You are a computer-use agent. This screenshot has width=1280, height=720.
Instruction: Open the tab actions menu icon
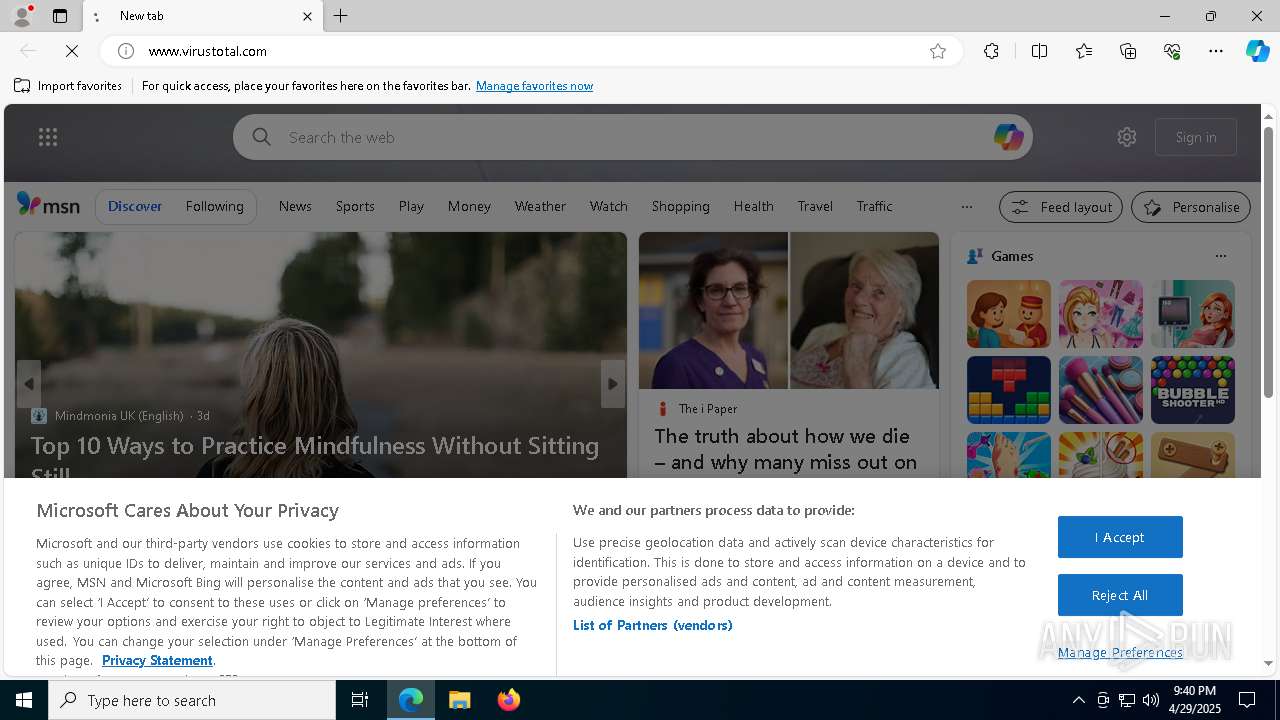pyautogui.click(x=60, y=16)
